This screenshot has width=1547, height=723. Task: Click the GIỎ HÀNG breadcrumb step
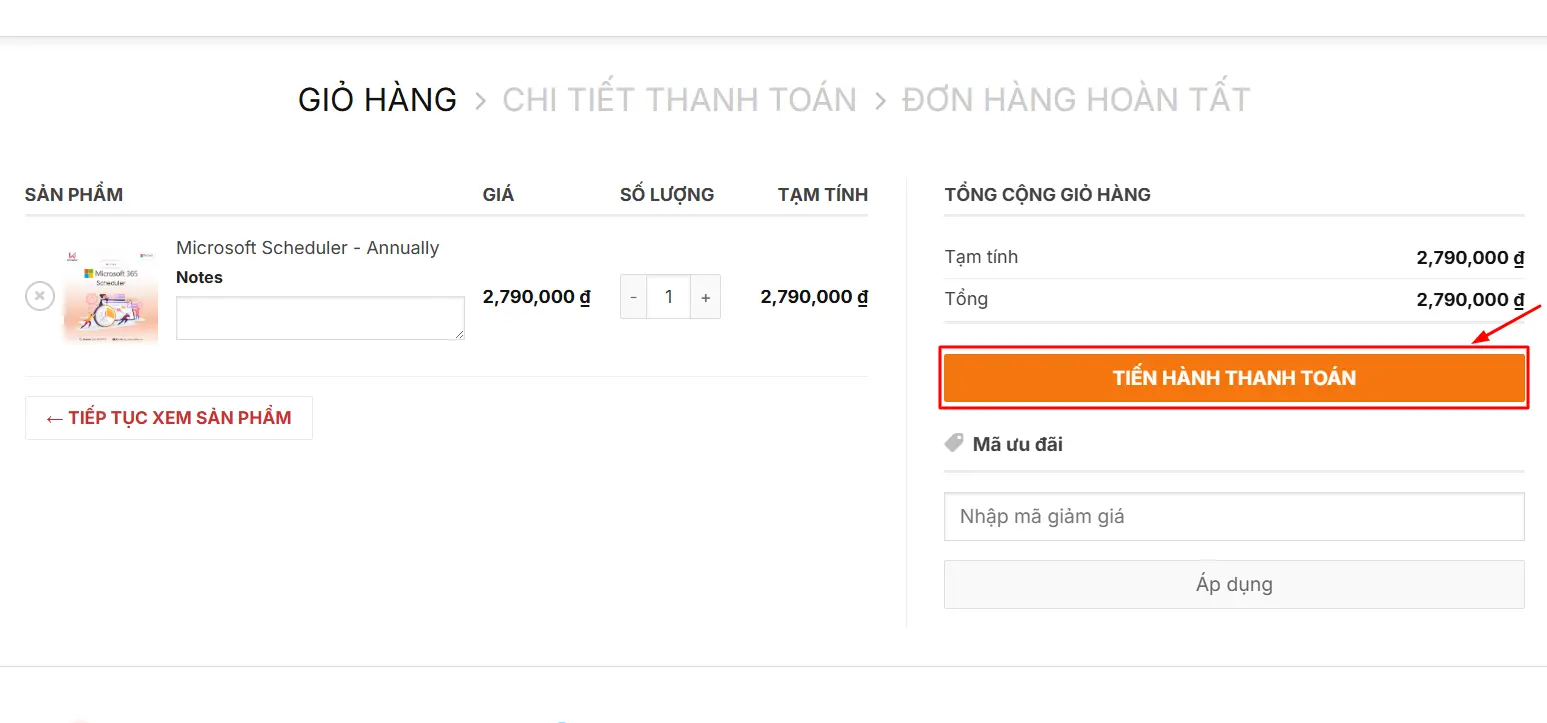[x=377, y=98]
